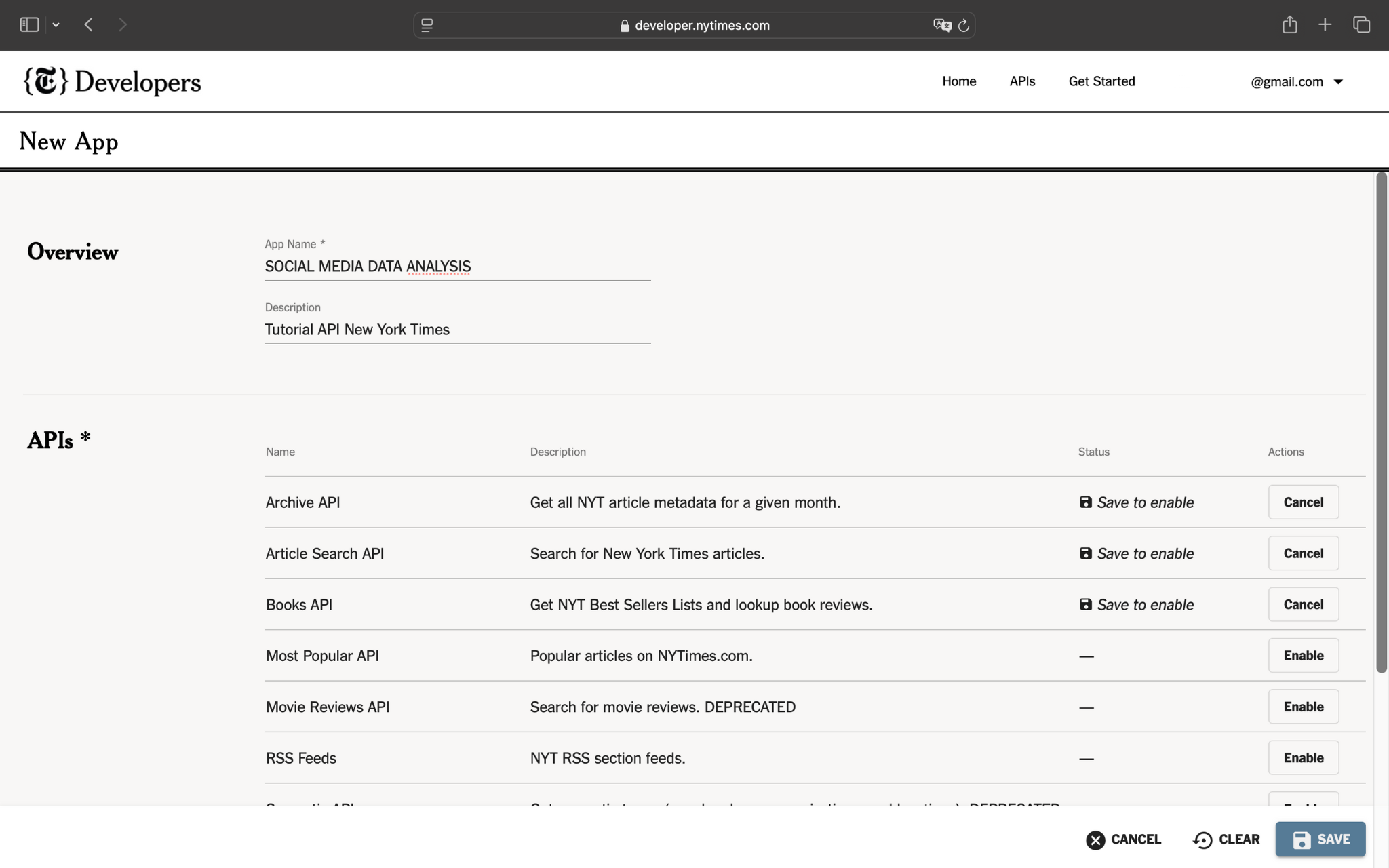Select the 'Archive API' name cell
This screenshot has width=1389, height=868.
pos(302,502)
